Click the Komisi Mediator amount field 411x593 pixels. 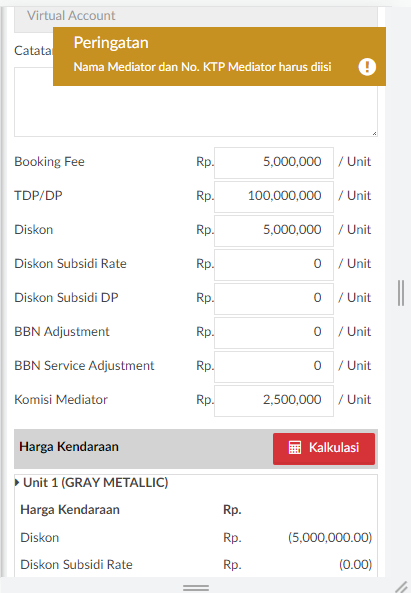coord(274,401)
